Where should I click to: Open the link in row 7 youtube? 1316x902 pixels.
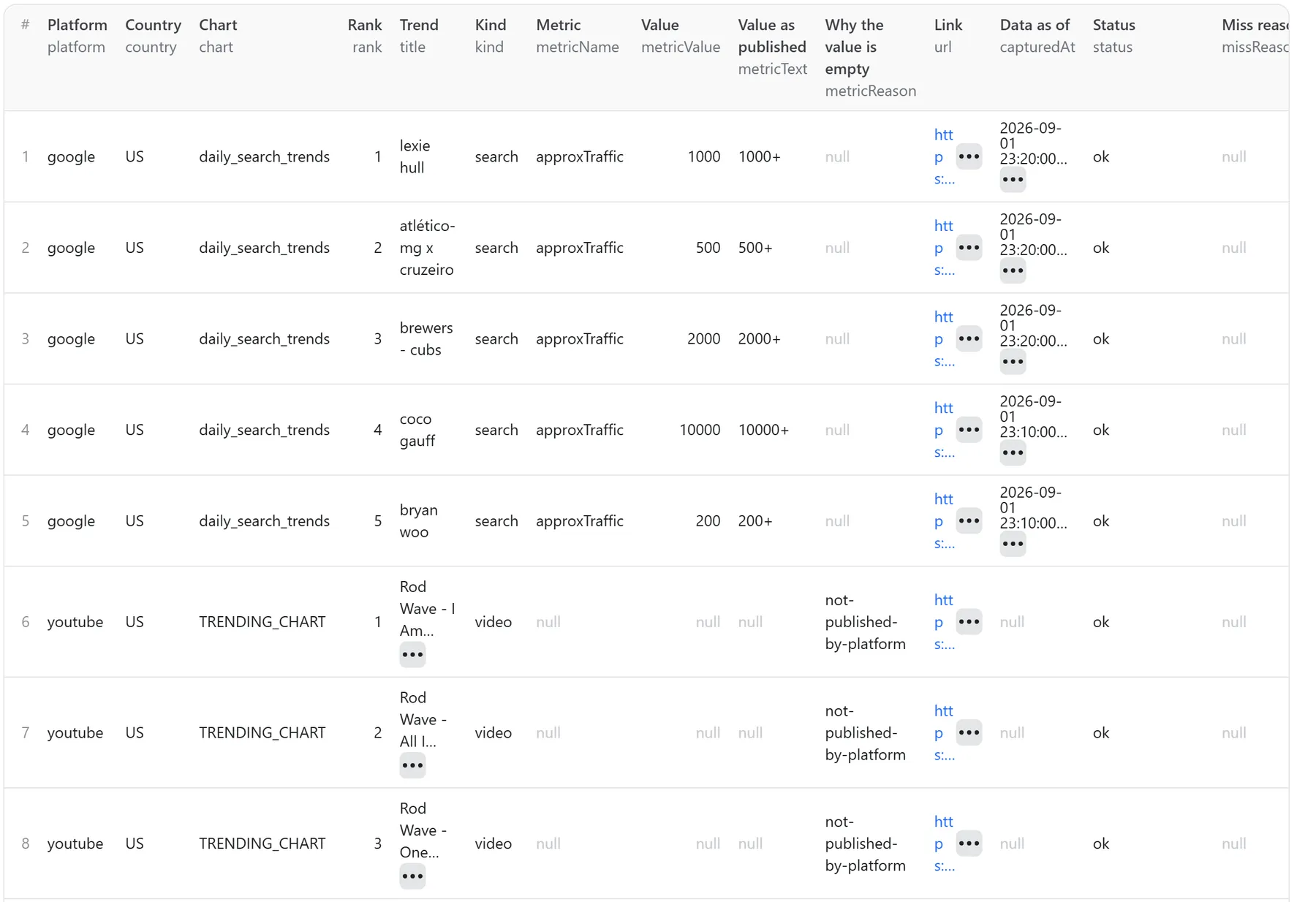(x=944, y=732)
